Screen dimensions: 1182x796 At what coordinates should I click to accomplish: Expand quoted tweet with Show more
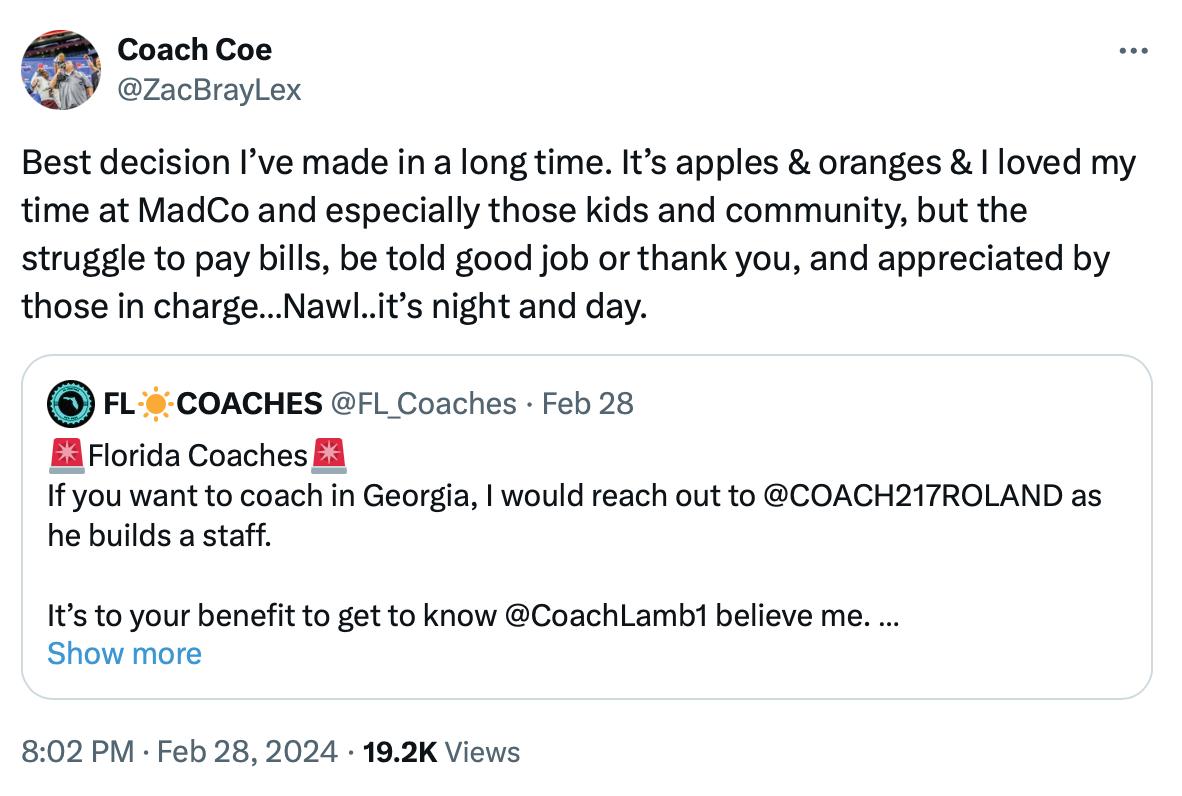point(124,653)
